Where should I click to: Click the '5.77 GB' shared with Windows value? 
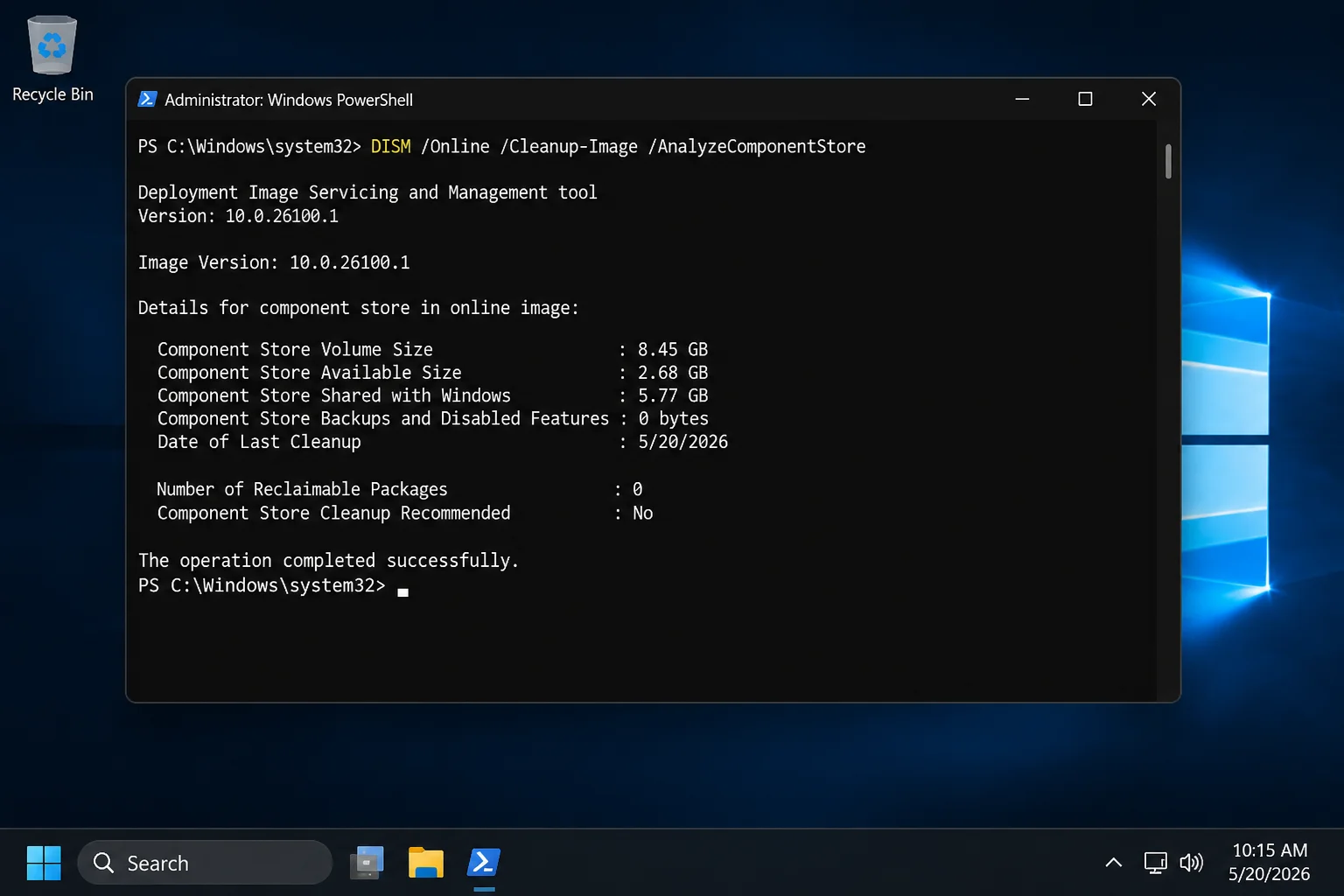coord(672,395)
